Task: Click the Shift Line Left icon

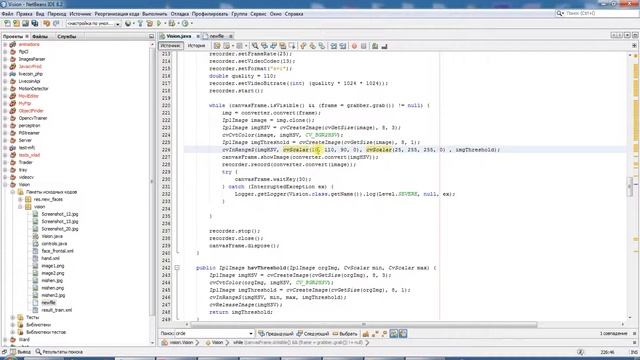Action: (x=333, y=46)
